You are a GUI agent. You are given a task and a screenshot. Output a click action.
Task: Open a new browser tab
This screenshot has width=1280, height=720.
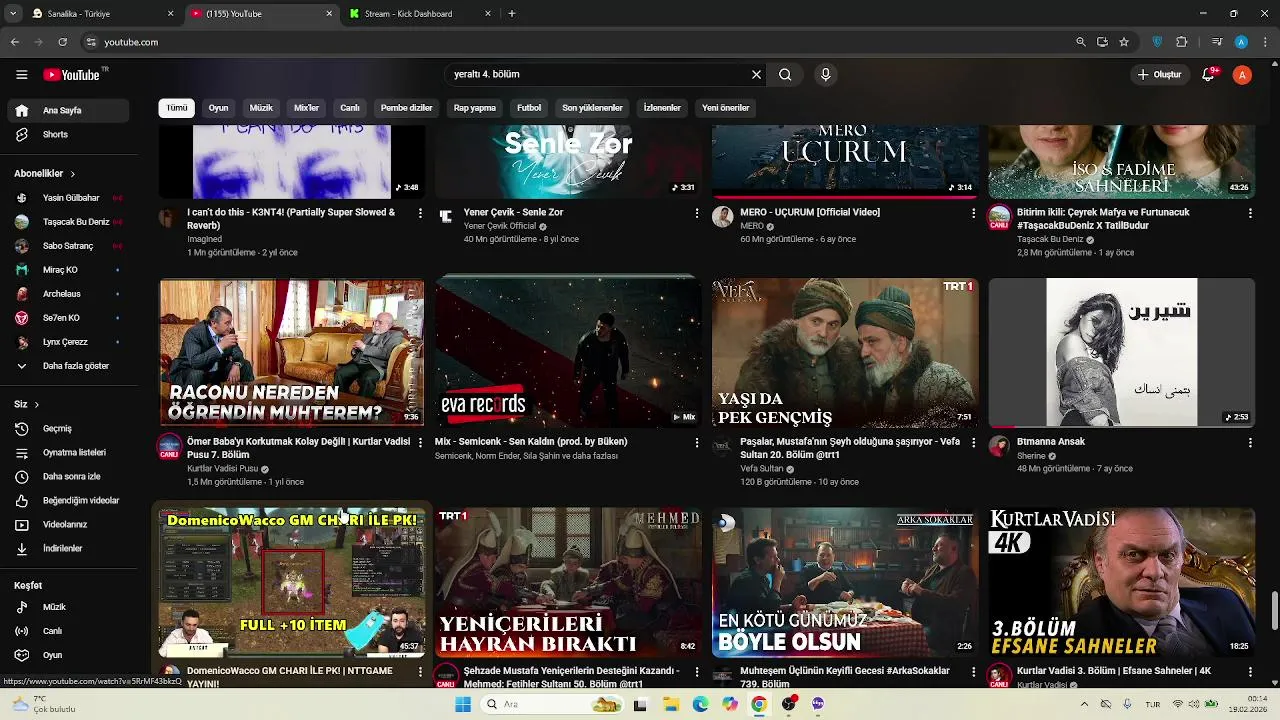coord(512,14)
